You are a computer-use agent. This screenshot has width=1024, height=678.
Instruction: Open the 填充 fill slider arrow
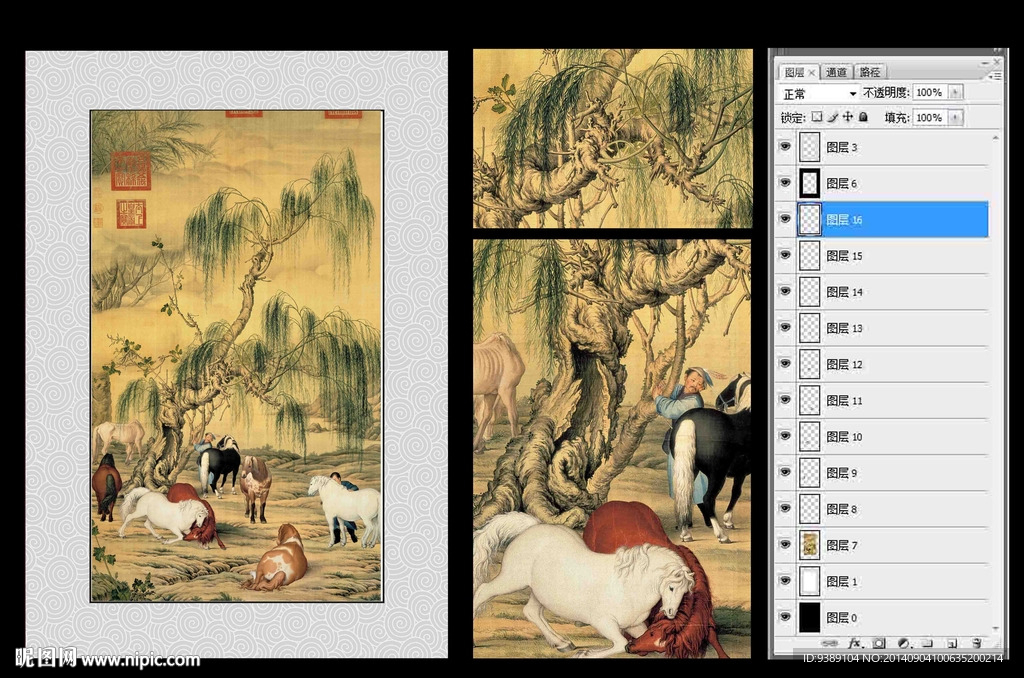click(x=955, y=118)
